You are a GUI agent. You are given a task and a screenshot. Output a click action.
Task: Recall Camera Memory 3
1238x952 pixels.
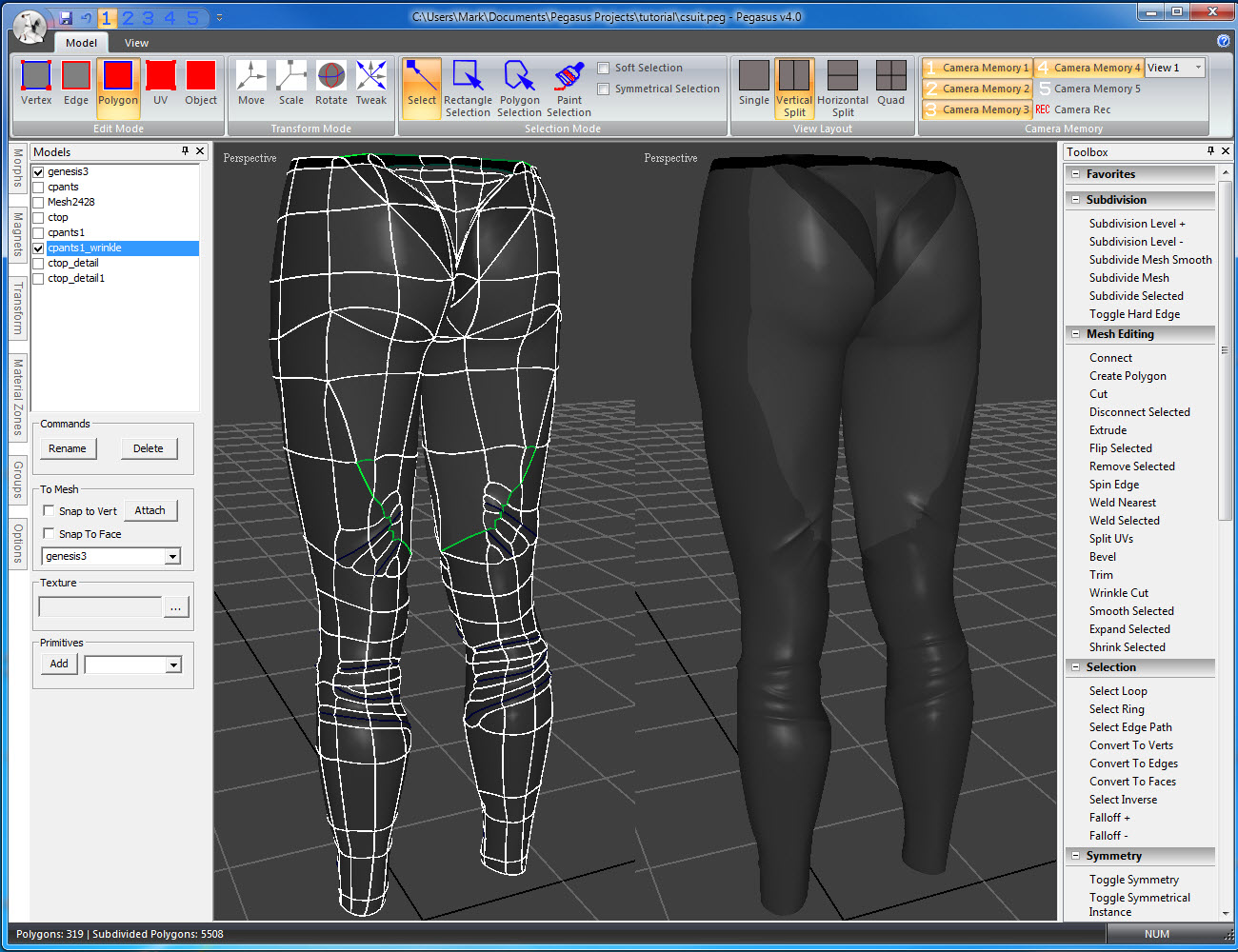(978, 109)
